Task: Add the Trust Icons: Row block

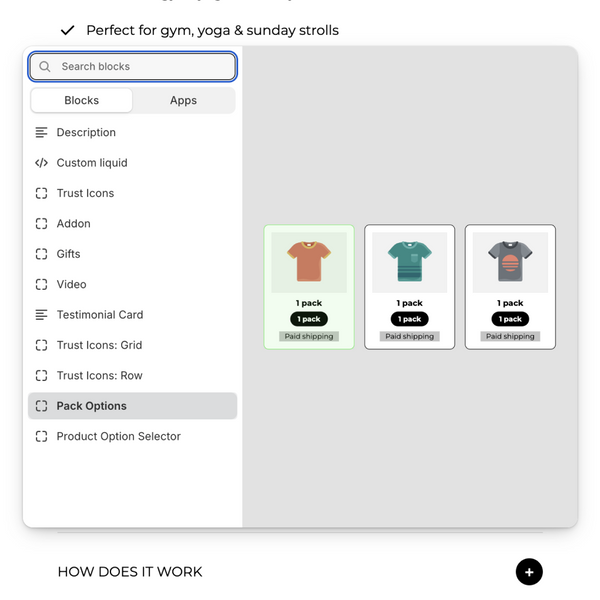Action: 99,376
